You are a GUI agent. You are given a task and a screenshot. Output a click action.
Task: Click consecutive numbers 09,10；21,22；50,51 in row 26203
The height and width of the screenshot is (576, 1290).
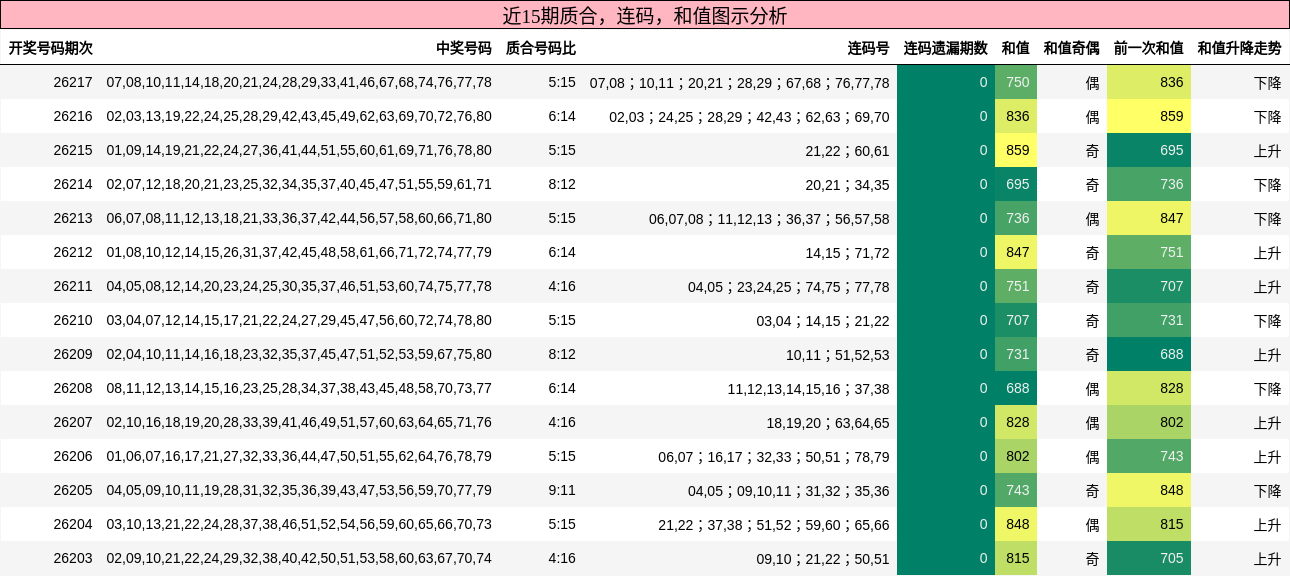coord(823,558)
